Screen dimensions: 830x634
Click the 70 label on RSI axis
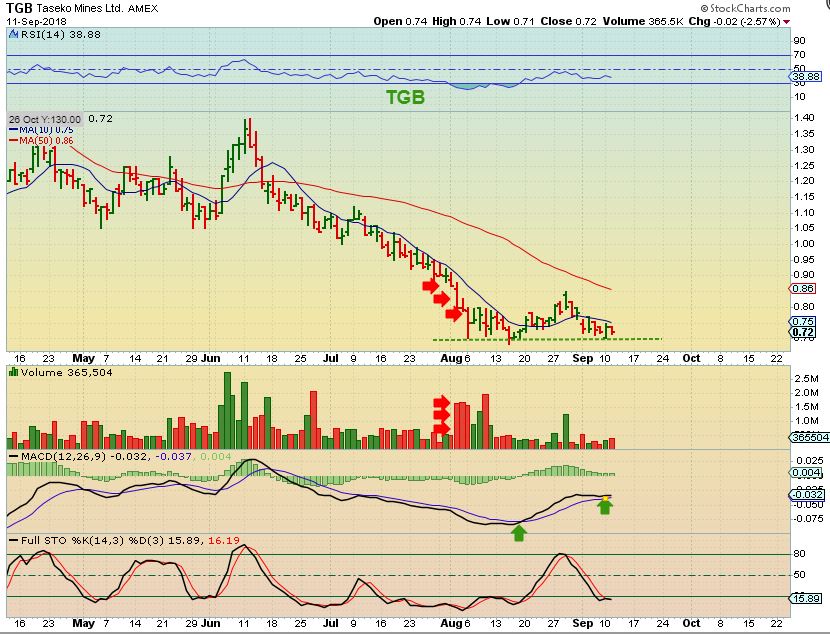(799, 55)
